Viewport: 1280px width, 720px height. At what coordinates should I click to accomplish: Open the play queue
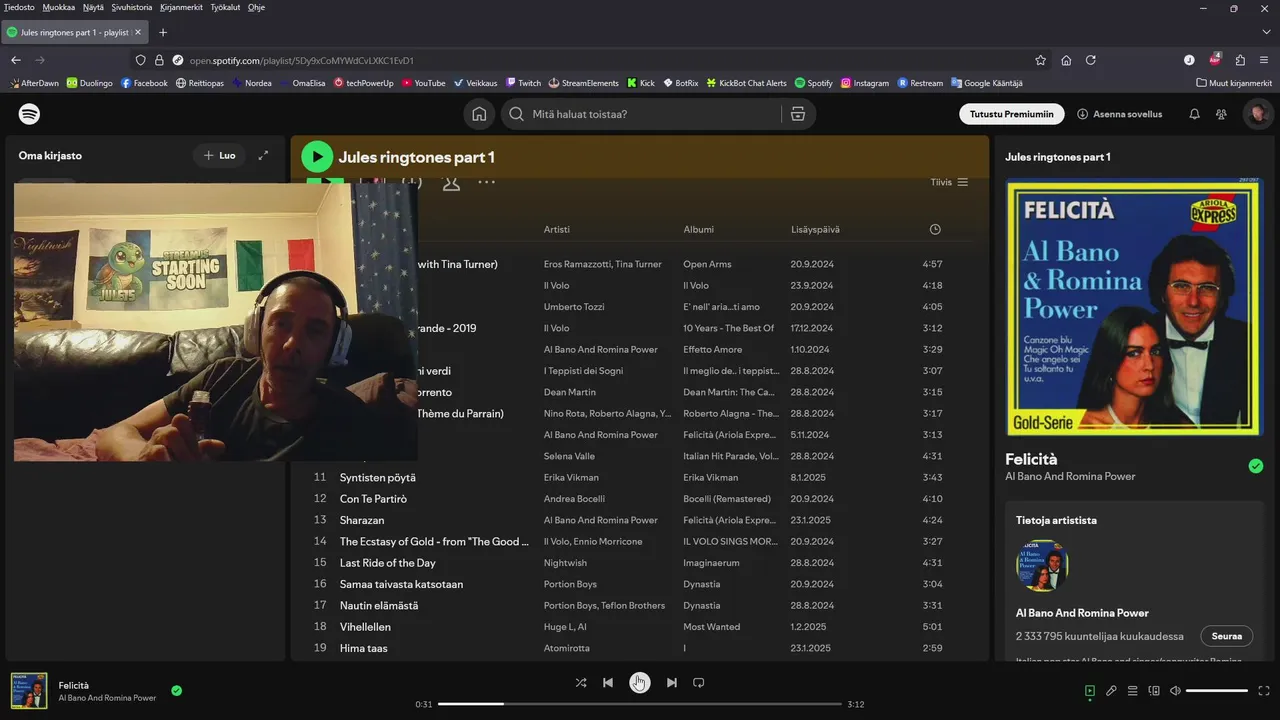coord(1133,691)
